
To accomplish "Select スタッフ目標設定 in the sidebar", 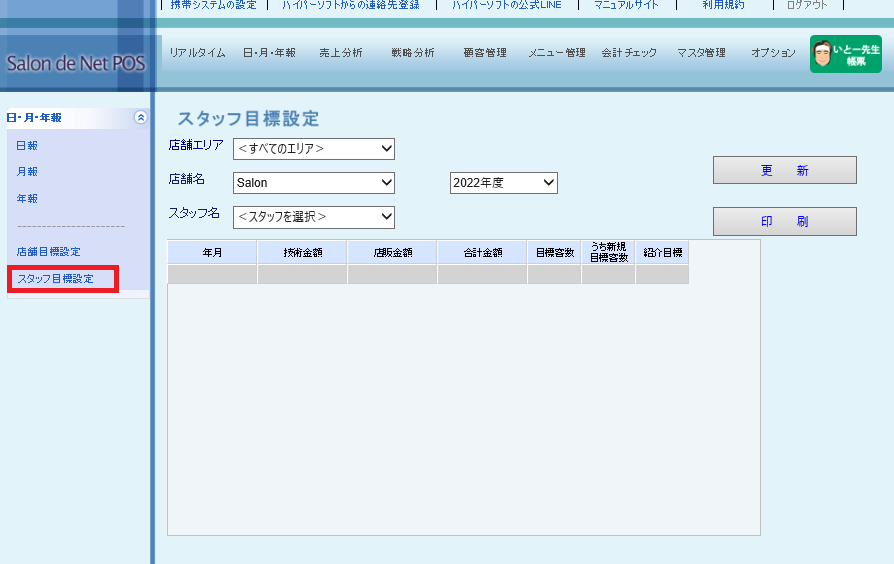I will coord(55,279).
